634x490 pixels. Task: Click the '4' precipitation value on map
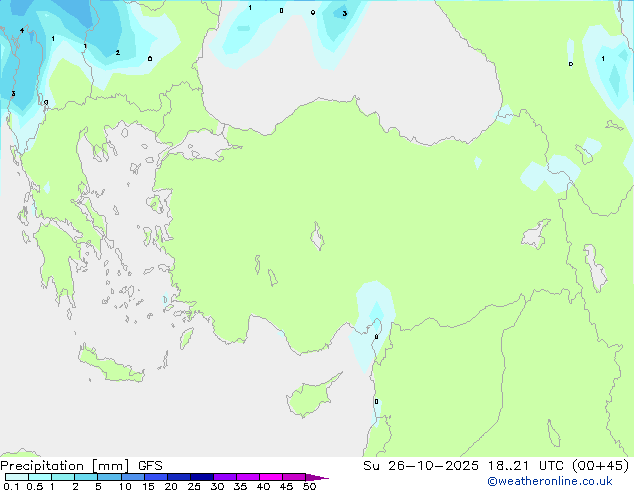(x=22, y=30)
